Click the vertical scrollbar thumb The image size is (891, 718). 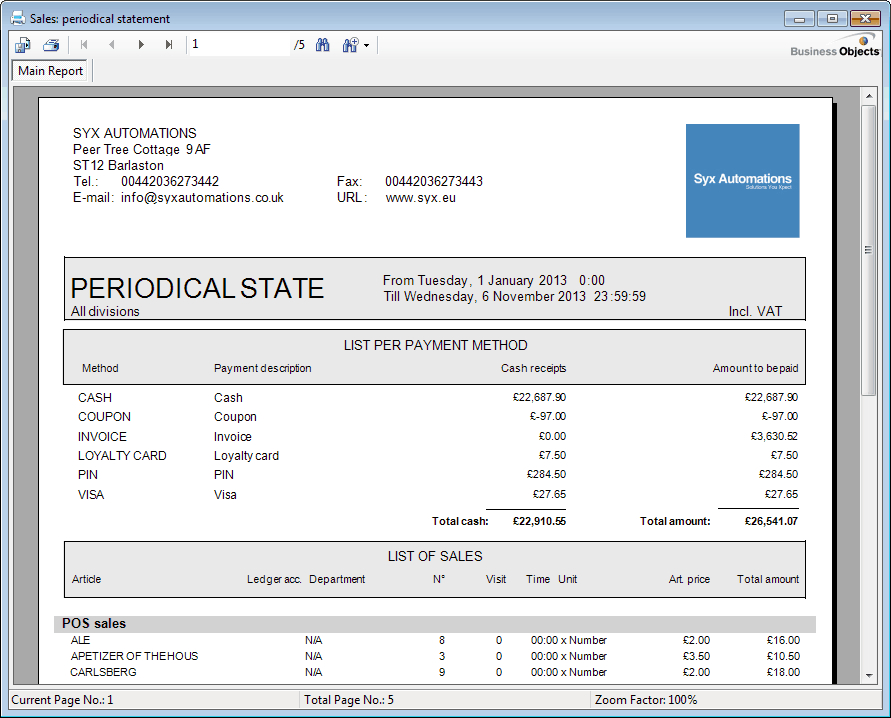(x=869, y=250)
